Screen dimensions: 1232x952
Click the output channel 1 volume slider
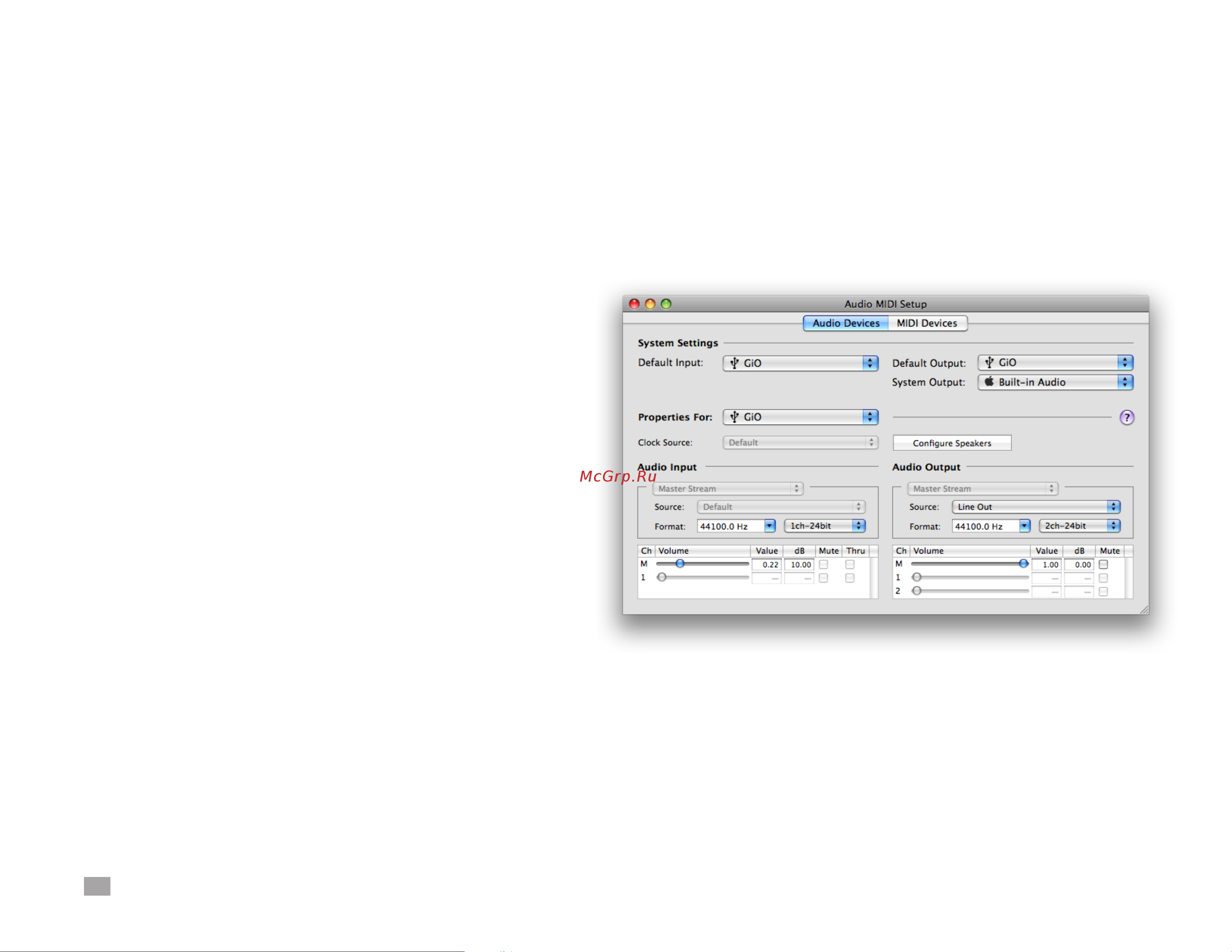coord(970,578)
